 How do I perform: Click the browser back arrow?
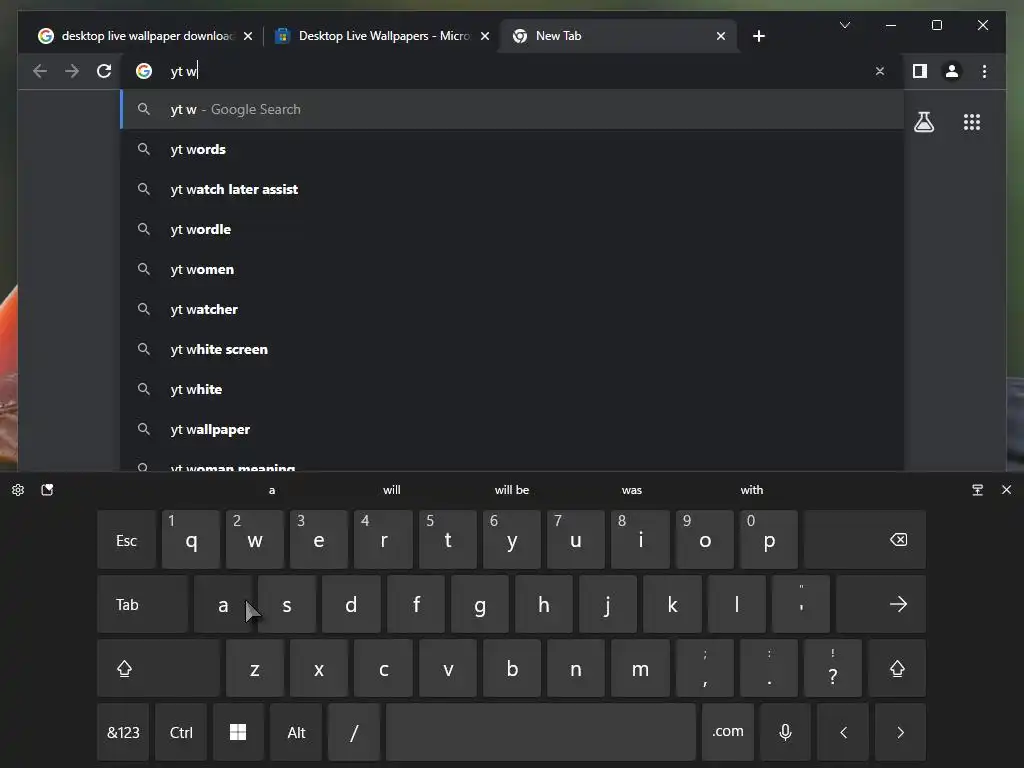point(40,71)
